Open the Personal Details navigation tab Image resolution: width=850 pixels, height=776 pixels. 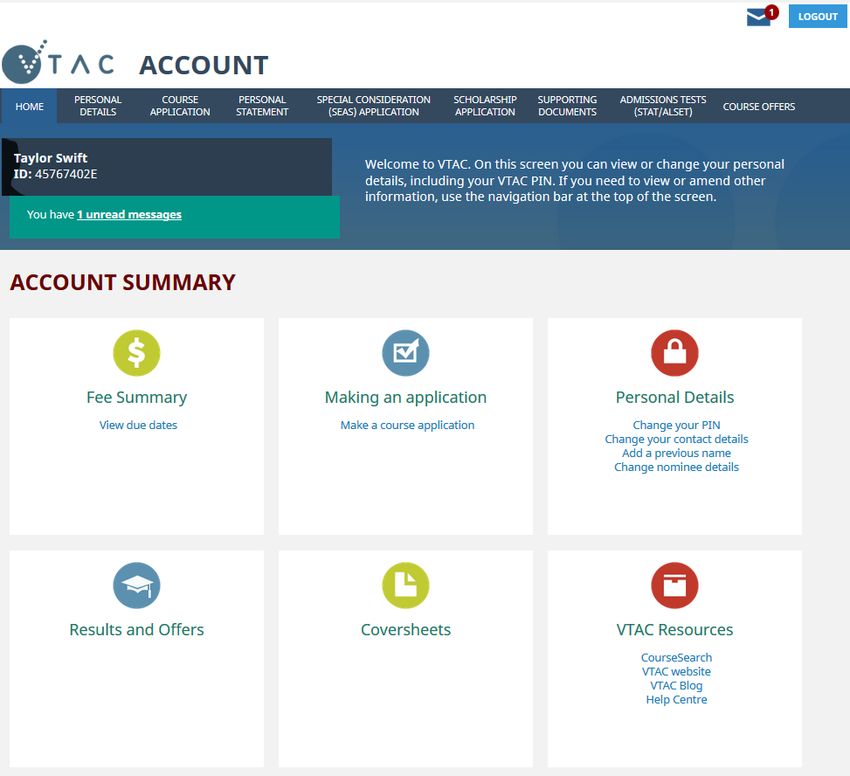(x=98, y=106)
